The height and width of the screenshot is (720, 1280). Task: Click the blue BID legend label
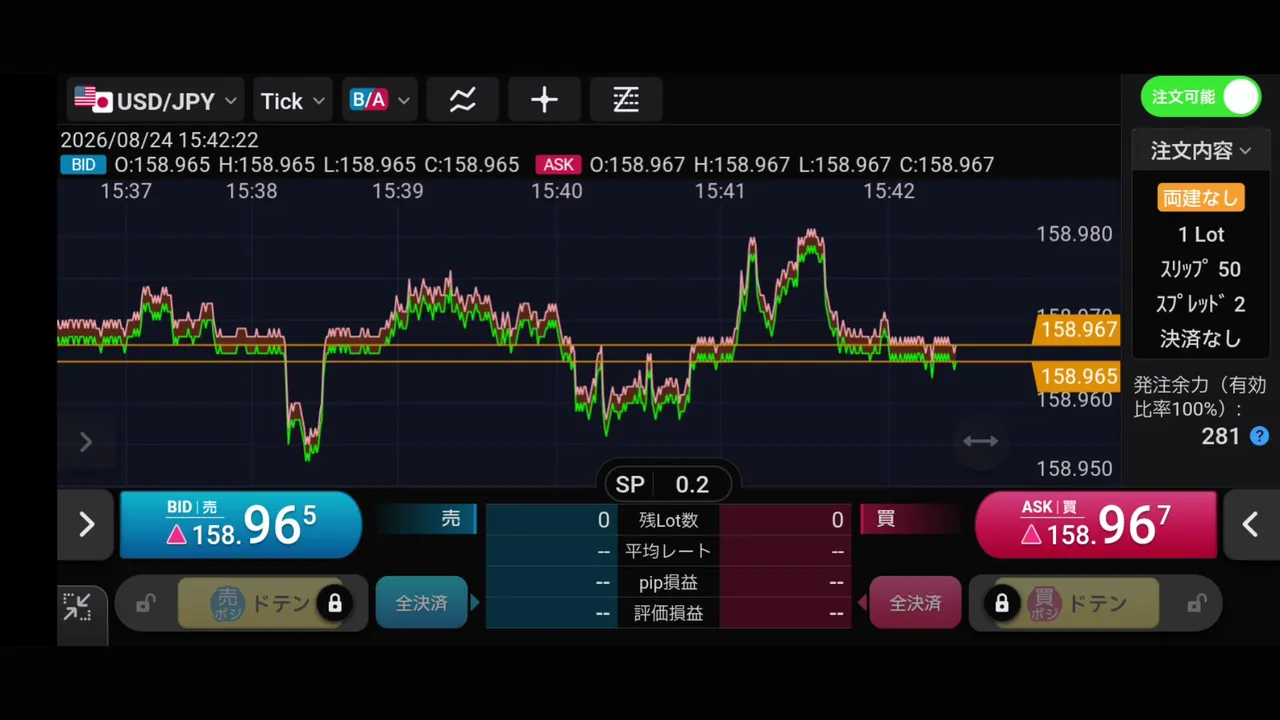(x=83, y=165)
